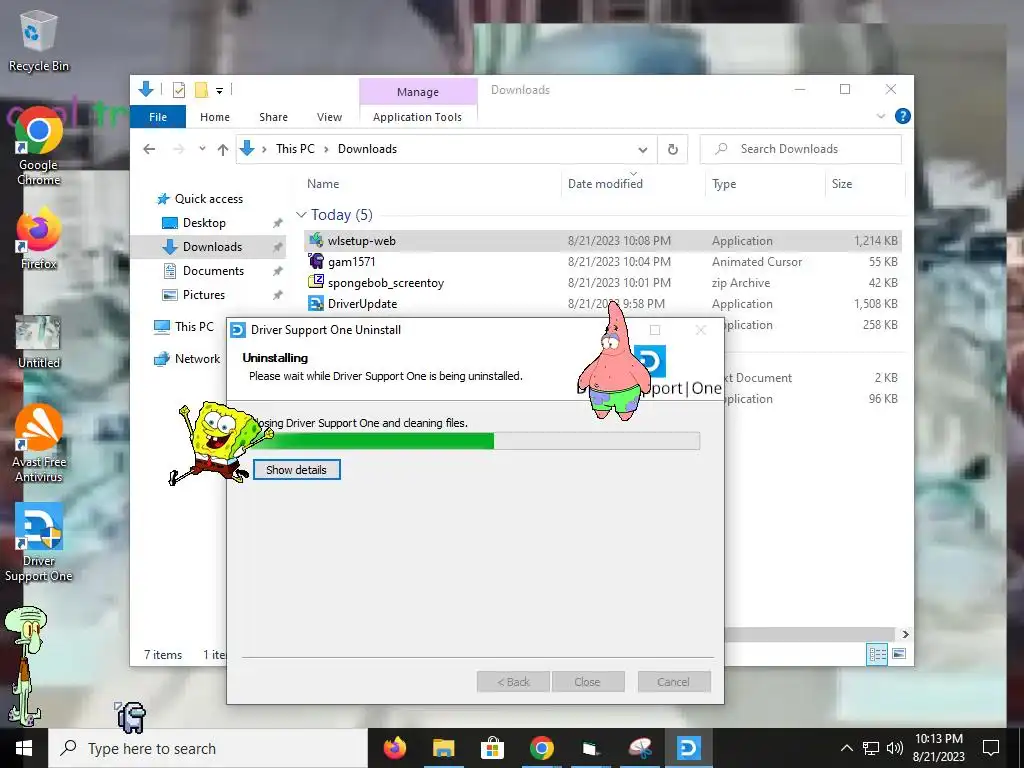Screen dimensions: 1024x768
Task: Click Show details in uninstaller
Action: 296,470
